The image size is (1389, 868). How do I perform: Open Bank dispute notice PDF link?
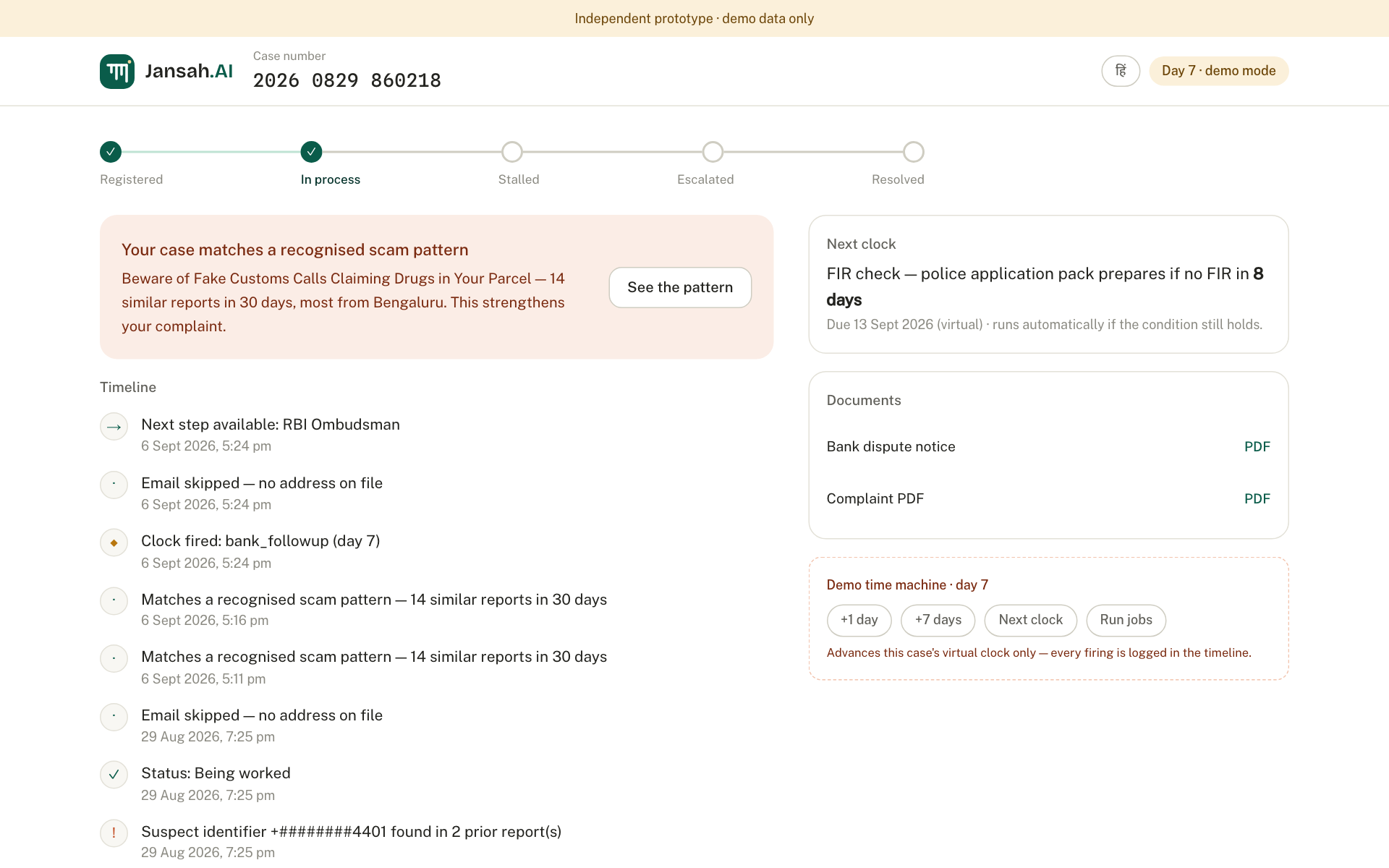point(1257,446)
